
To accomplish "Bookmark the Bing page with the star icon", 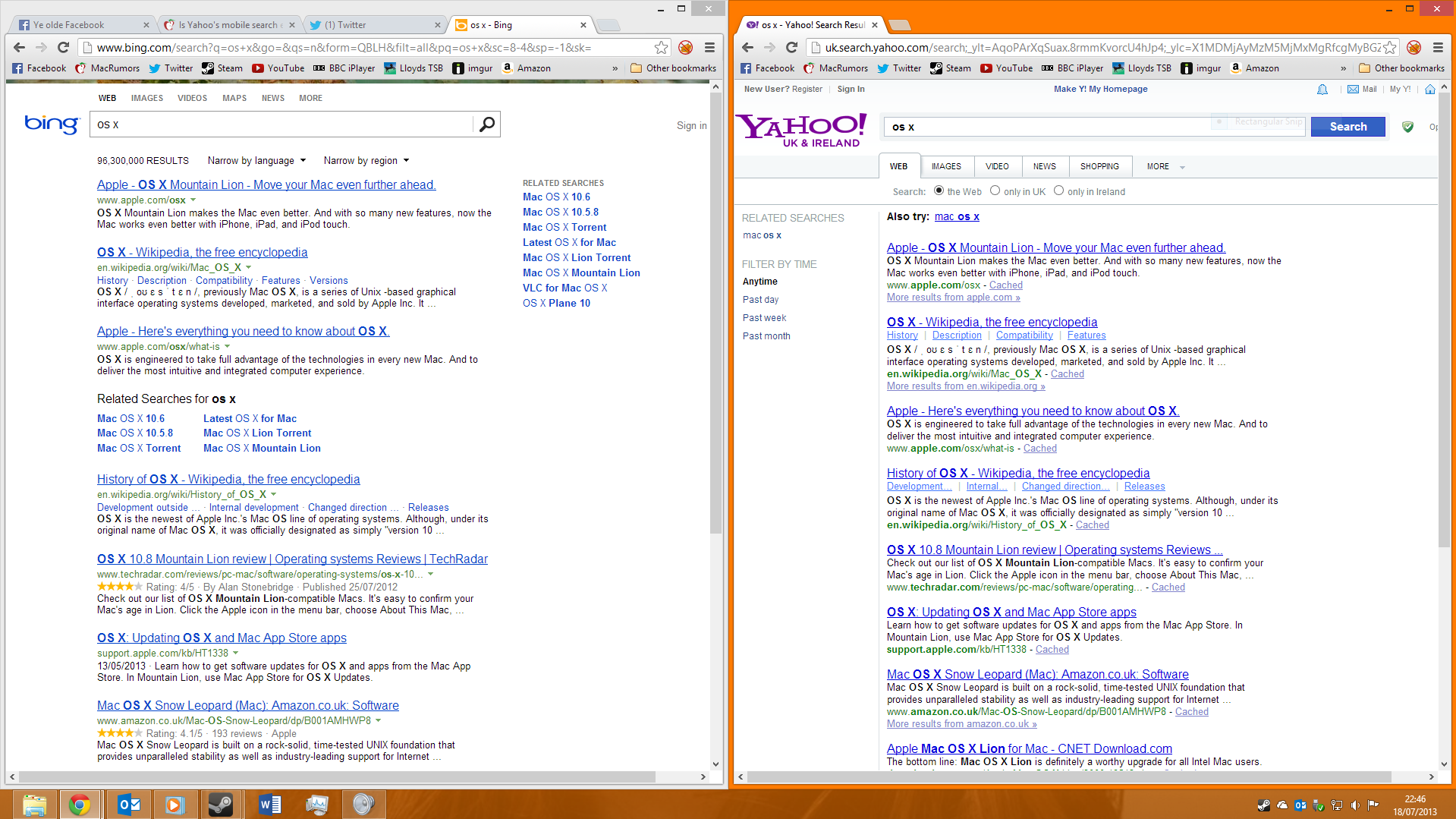I will (x=662, y=47).
